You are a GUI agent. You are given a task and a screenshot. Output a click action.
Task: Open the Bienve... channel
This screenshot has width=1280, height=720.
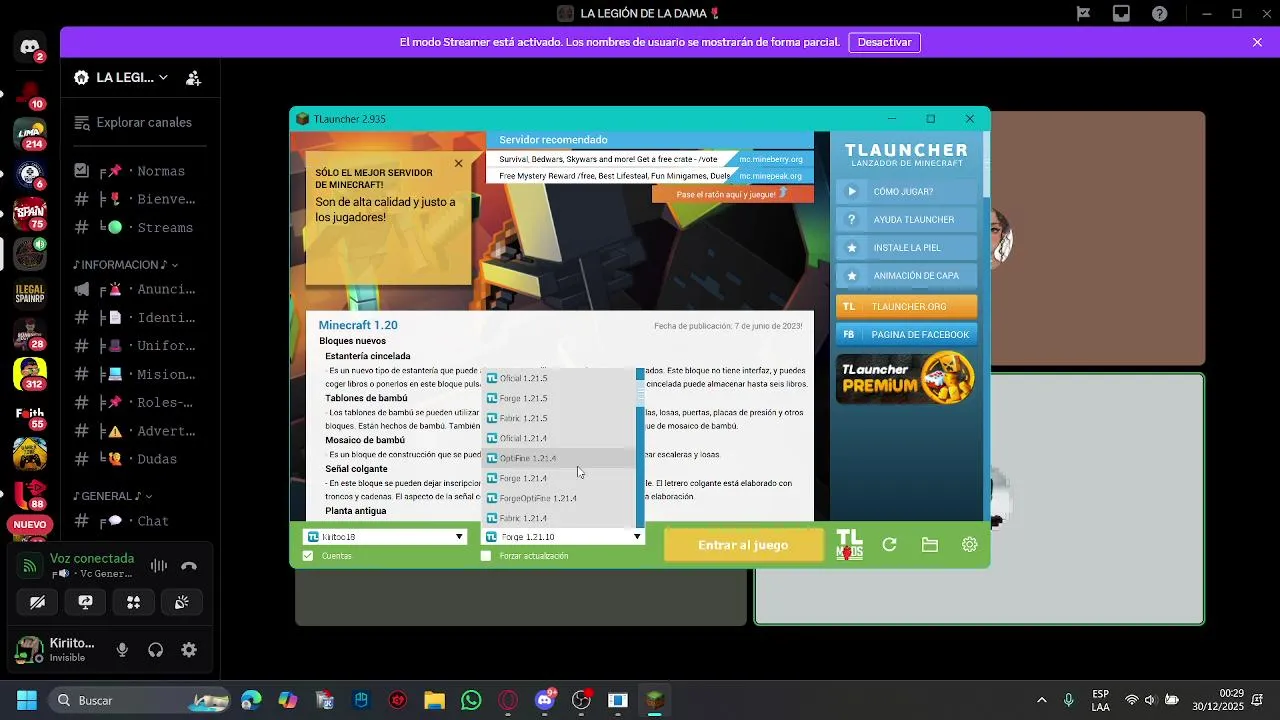140,199
